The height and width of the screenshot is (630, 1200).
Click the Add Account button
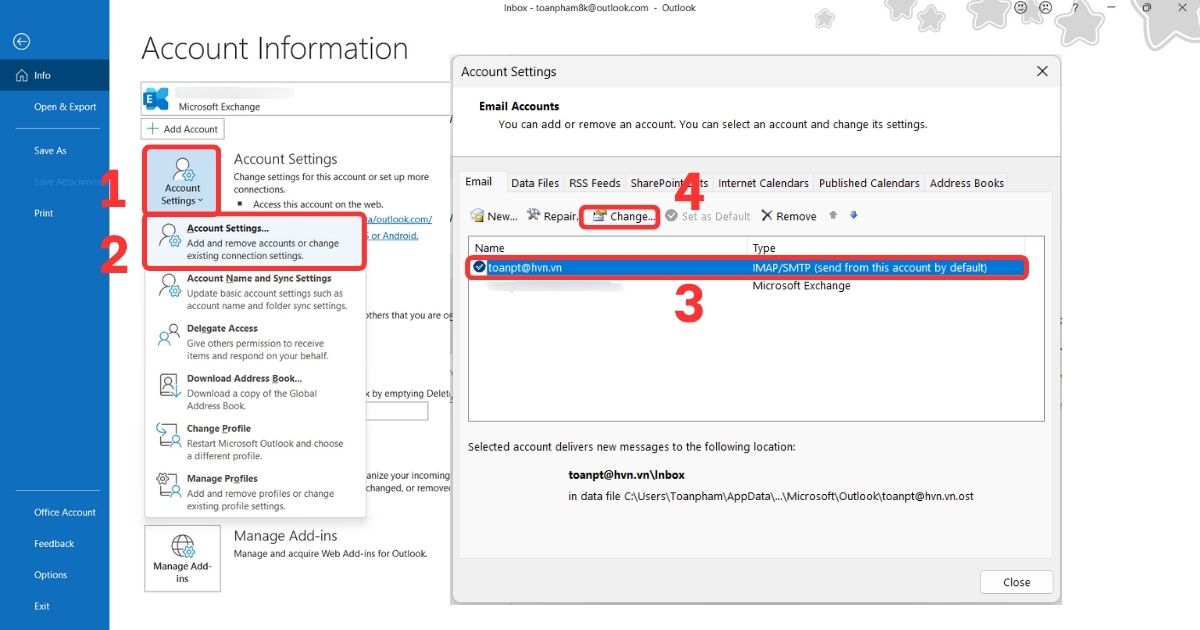pos(182,128)
